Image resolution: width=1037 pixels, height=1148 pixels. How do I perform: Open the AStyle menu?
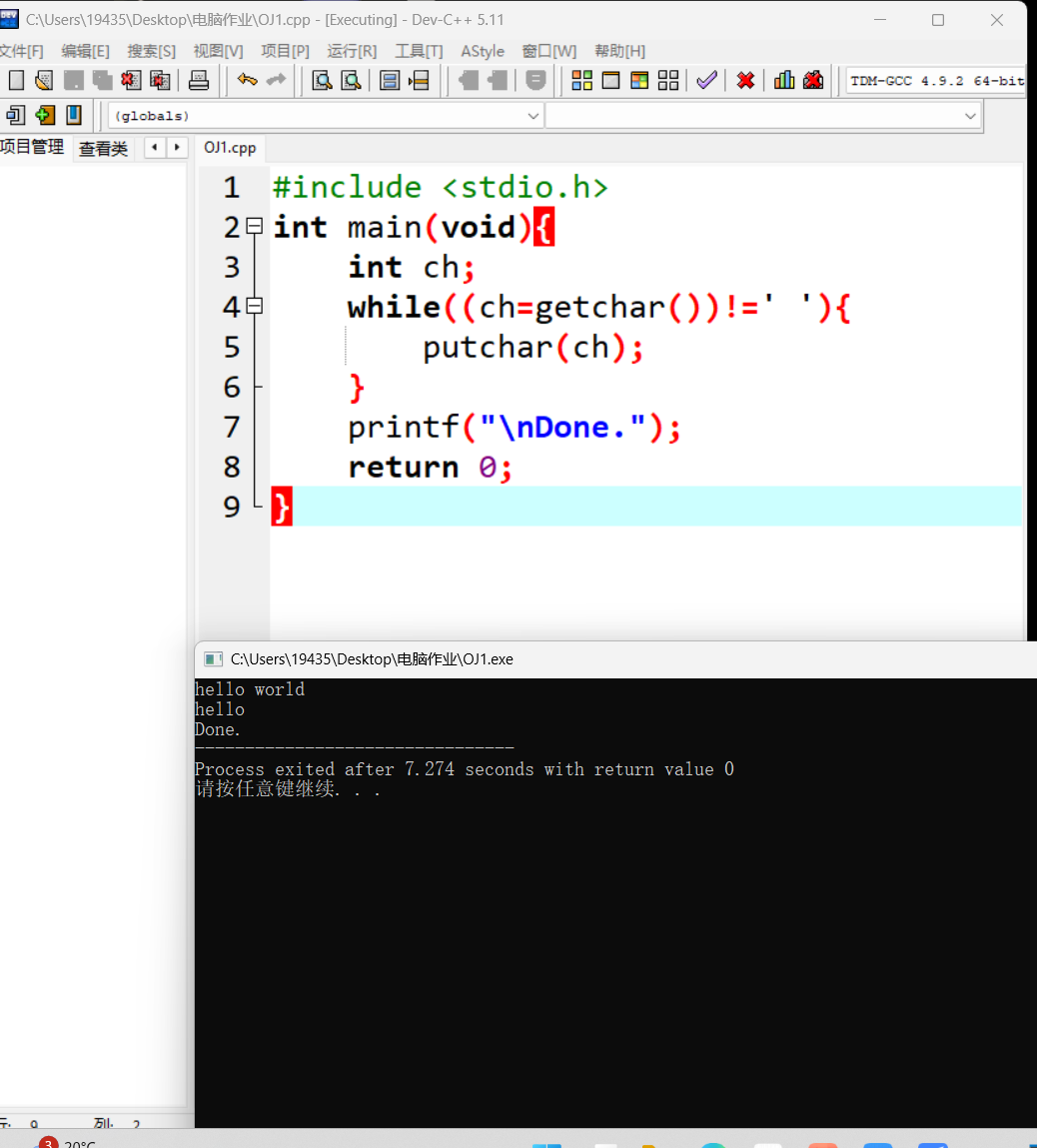click(x=483, y=51)
